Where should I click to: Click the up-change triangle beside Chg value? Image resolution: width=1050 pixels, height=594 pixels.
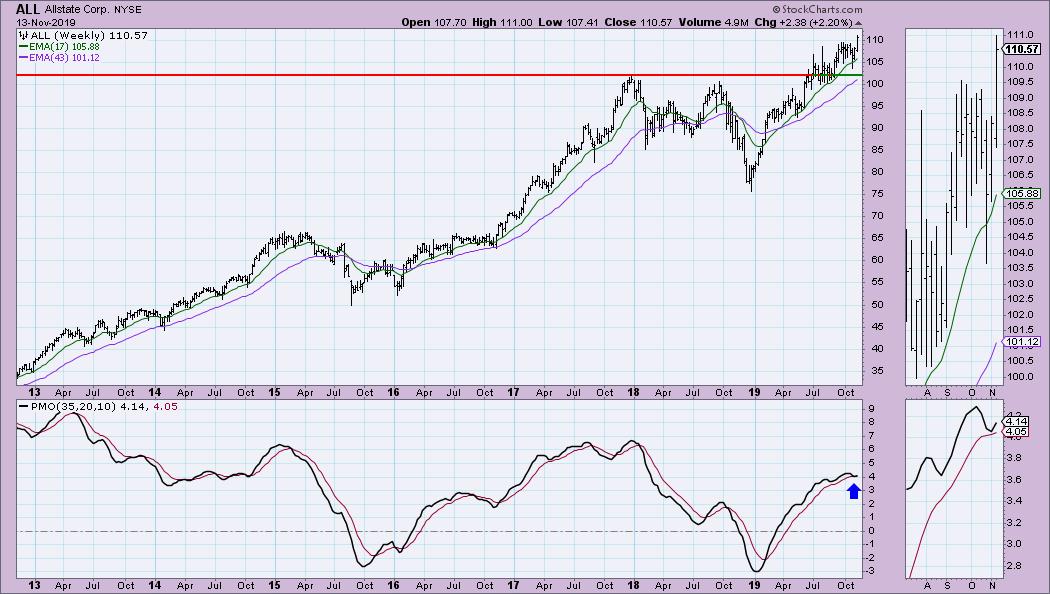coord(858,23)
